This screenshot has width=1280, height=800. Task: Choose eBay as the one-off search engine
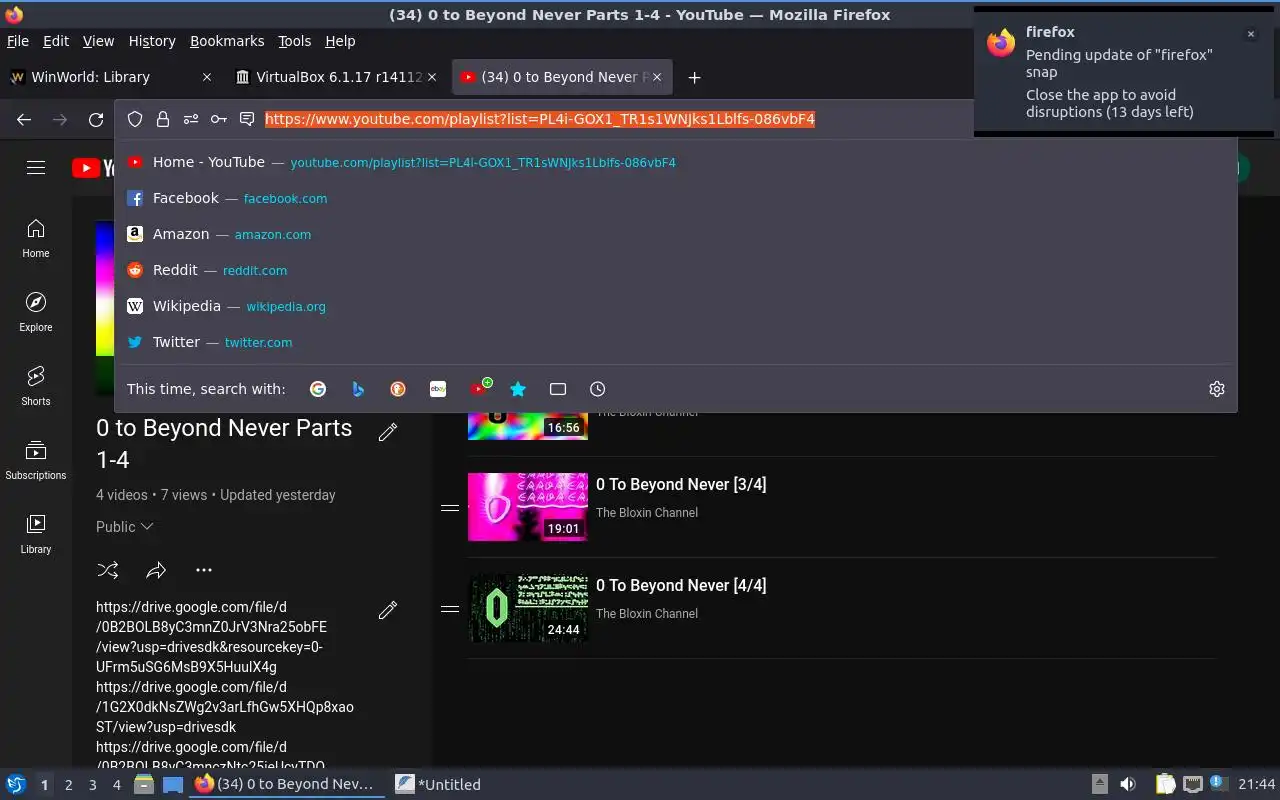tap(438, 389)
